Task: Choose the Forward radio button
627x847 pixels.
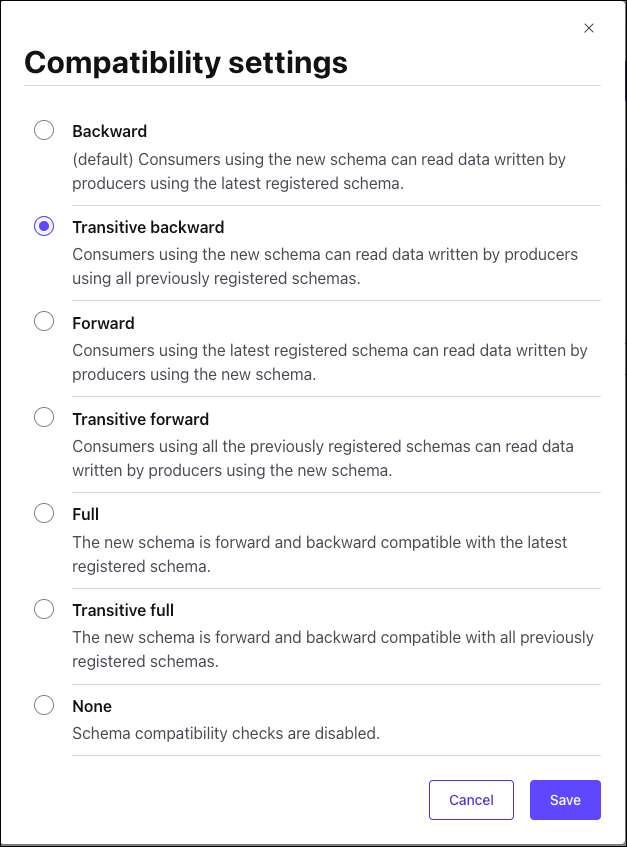Action: pyautogui.click(x=44, y=322)
